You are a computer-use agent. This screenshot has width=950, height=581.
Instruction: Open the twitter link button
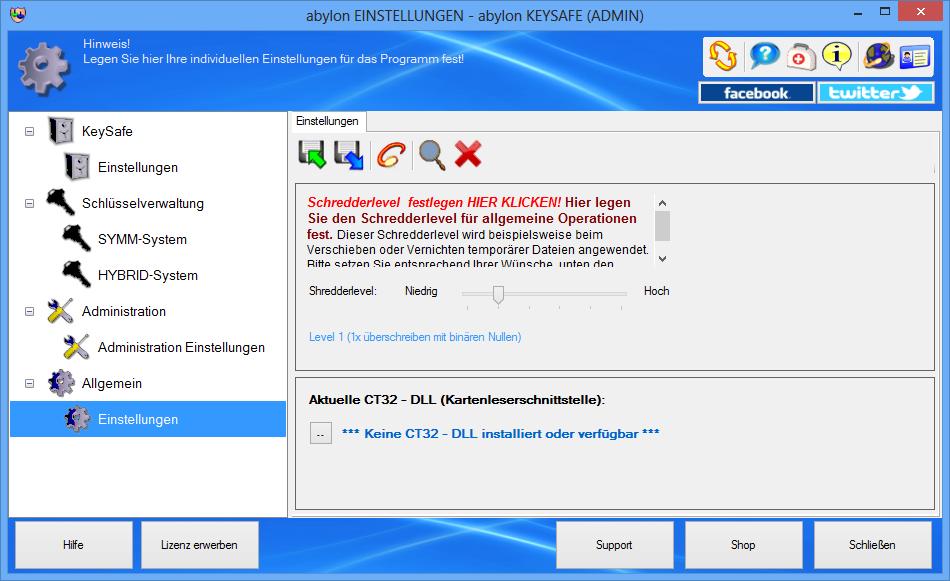(875, 93)
